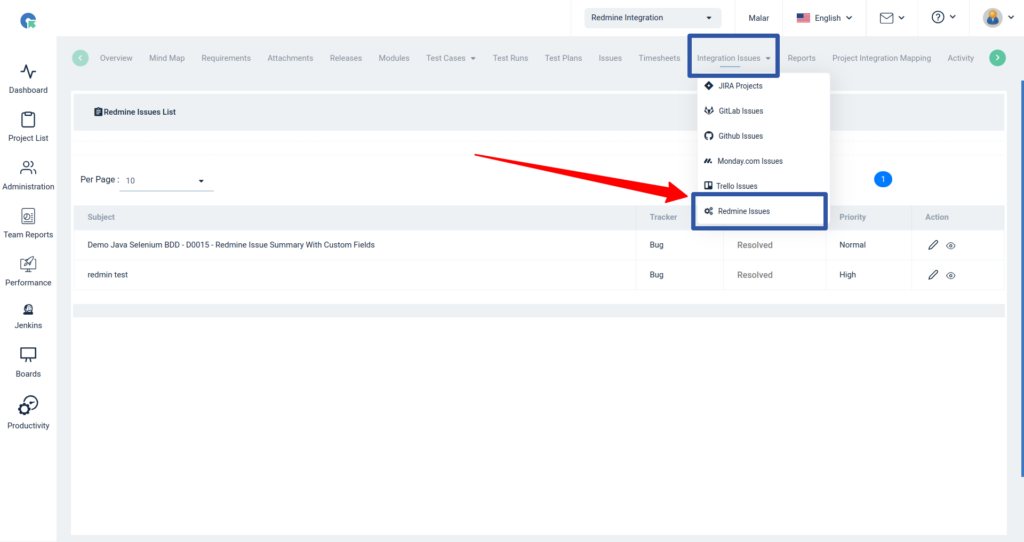Open Team Reports sidebar icon
The height and width of the screenshot is (542, 1024).
pyautogui.click(x=28, y=217)
